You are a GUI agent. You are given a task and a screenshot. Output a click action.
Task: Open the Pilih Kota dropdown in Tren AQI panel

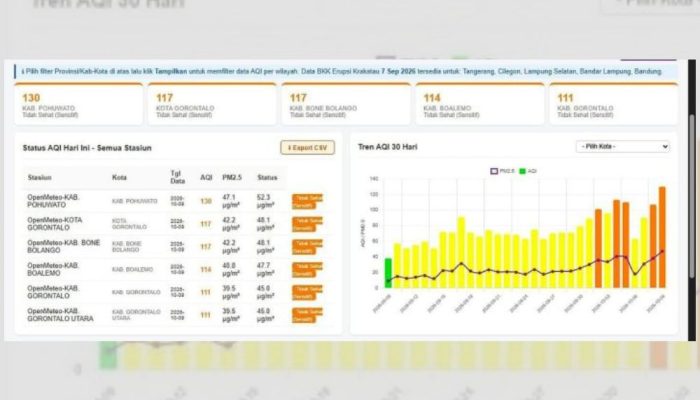click(x=623, y=146)
